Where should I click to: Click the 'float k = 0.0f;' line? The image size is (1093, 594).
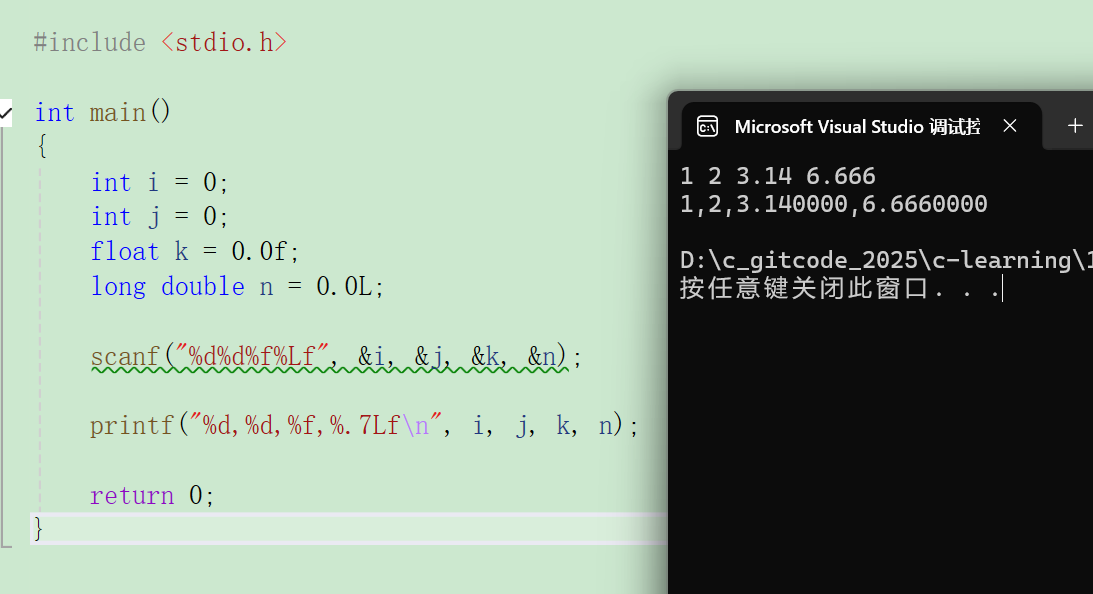pos(194,251)
